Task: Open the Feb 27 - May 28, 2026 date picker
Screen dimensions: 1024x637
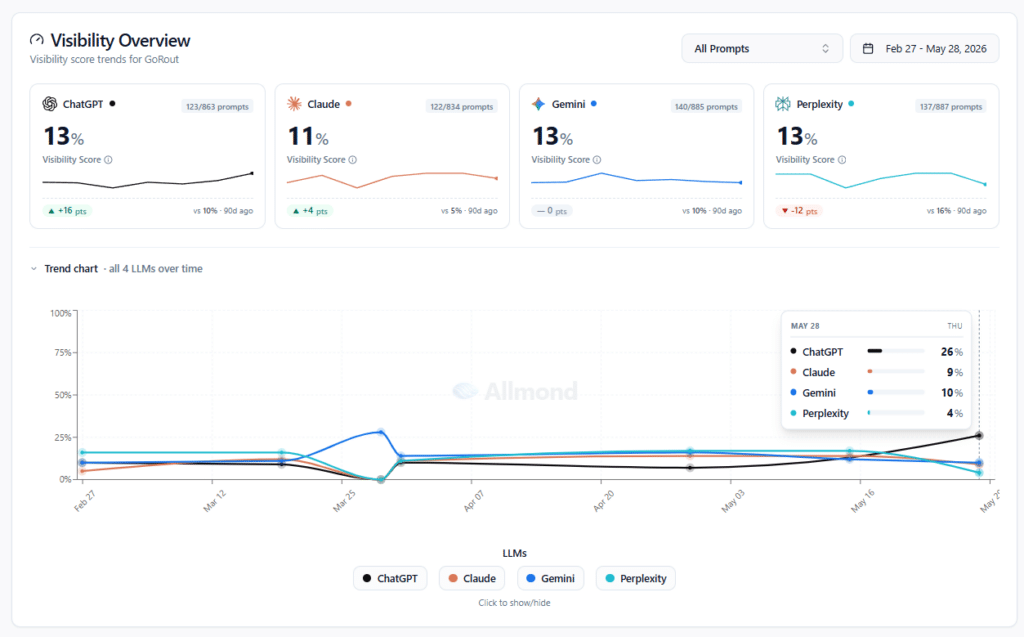Action: click(924, 48)
